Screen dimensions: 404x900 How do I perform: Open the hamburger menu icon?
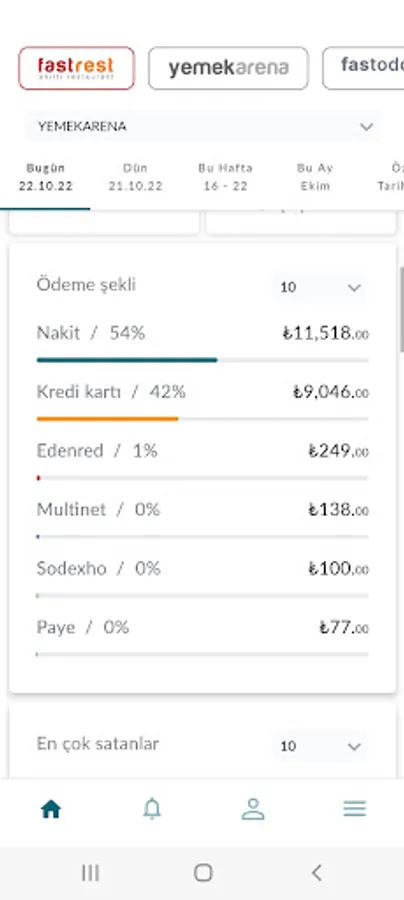(x=355, y=809)
